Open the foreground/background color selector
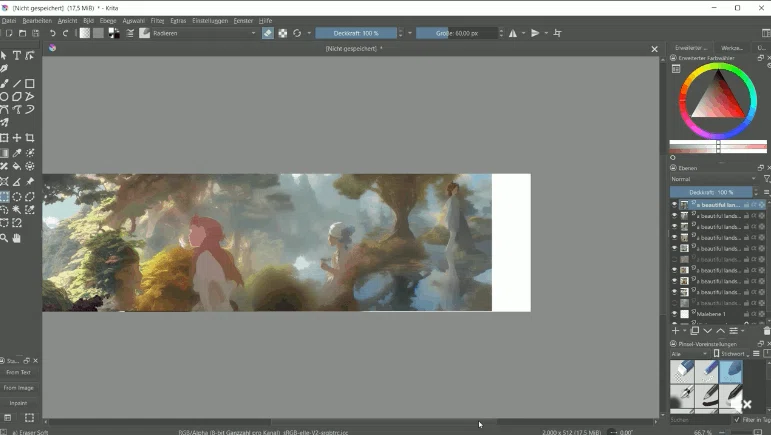 (x=114, y=33)
